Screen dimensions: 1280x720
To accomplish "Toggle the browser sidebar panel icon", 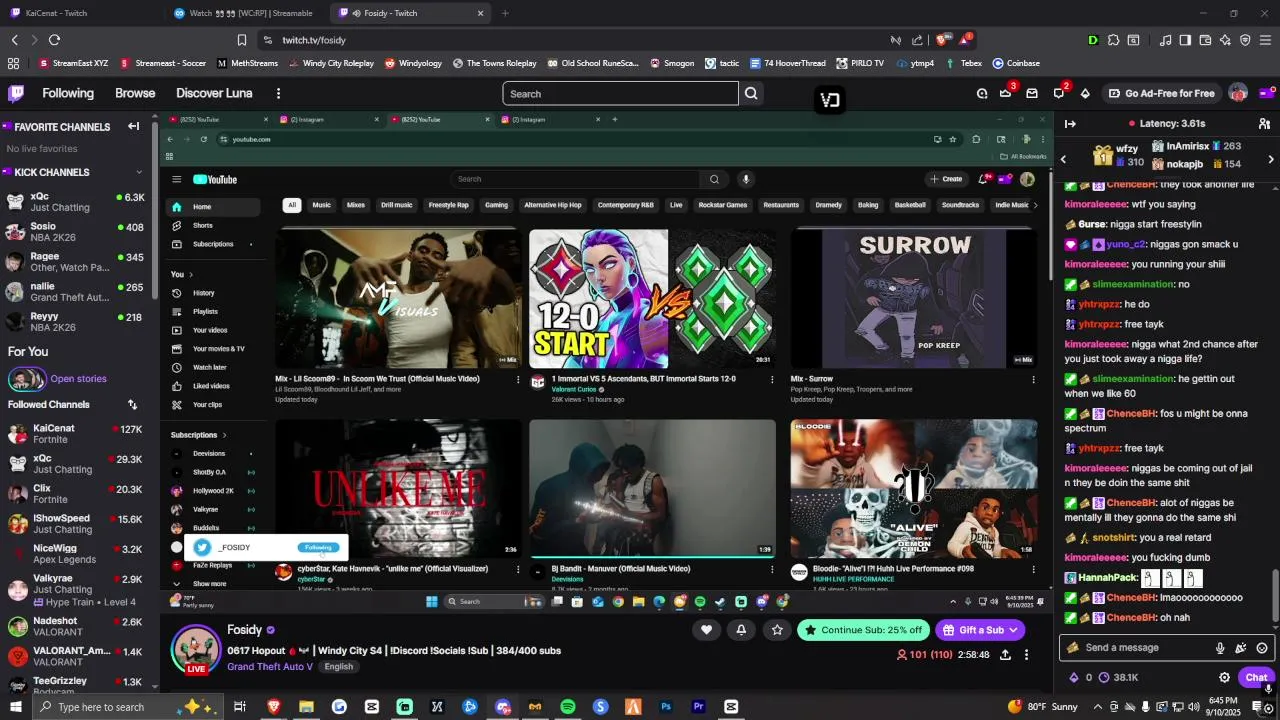I will [1185, 40].
